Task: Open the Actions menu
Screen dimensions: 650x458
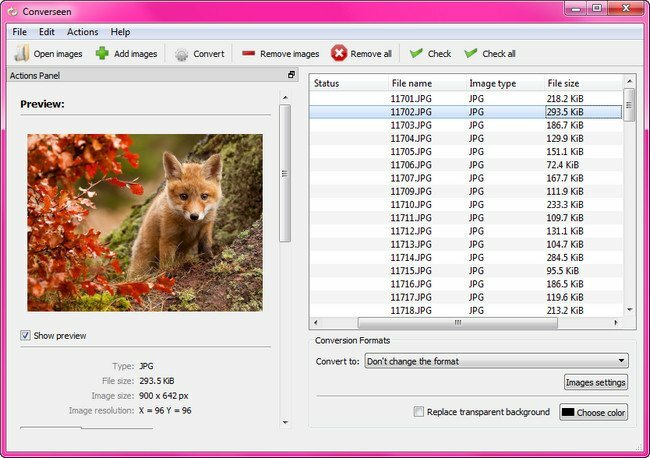Action: pos(82,32)
